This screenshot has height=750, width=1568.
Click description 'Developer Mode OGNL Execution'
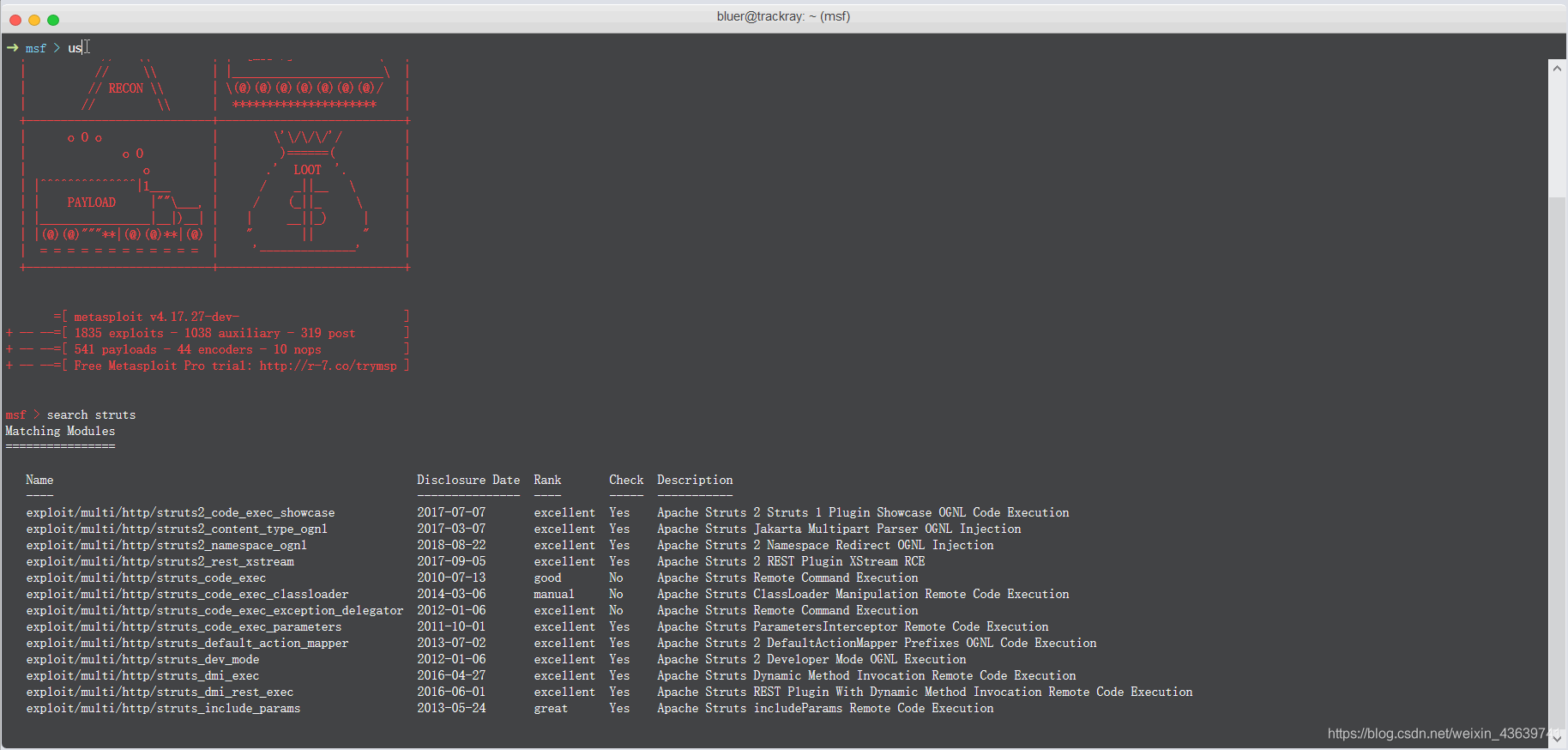pyautogui.click(x=866, y=659)
